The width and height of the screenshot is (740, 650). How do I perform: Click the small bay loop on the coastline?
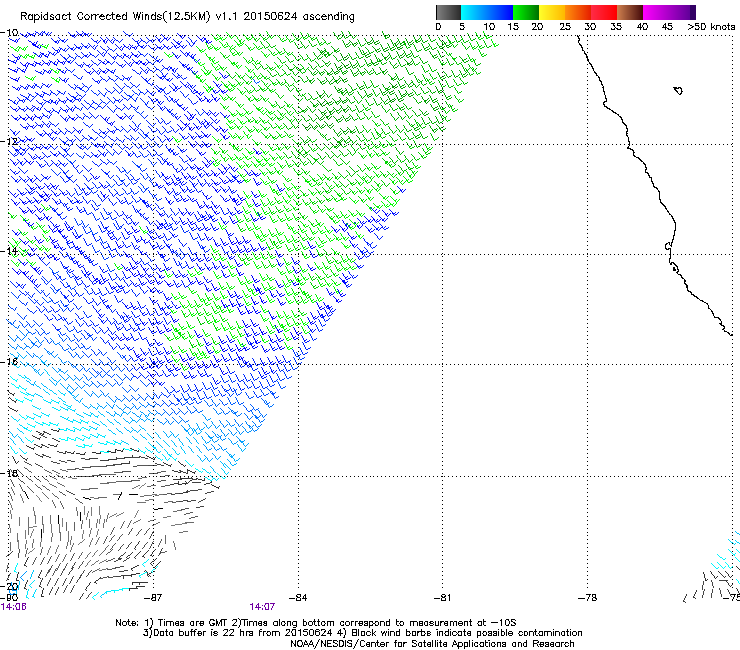point(668,246)
